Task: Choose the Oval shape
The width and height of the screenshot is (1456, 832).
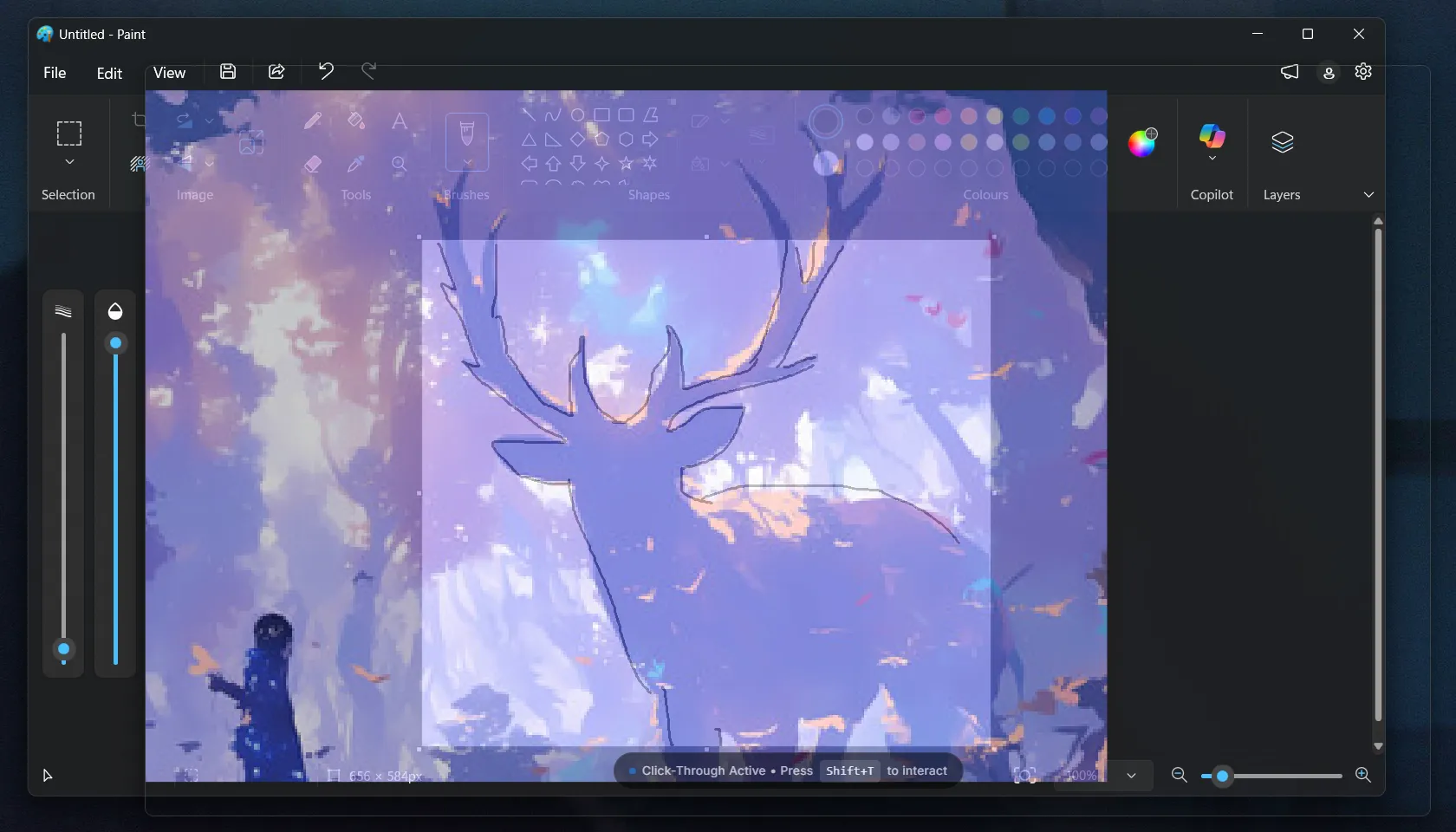Action: (577, 114)
